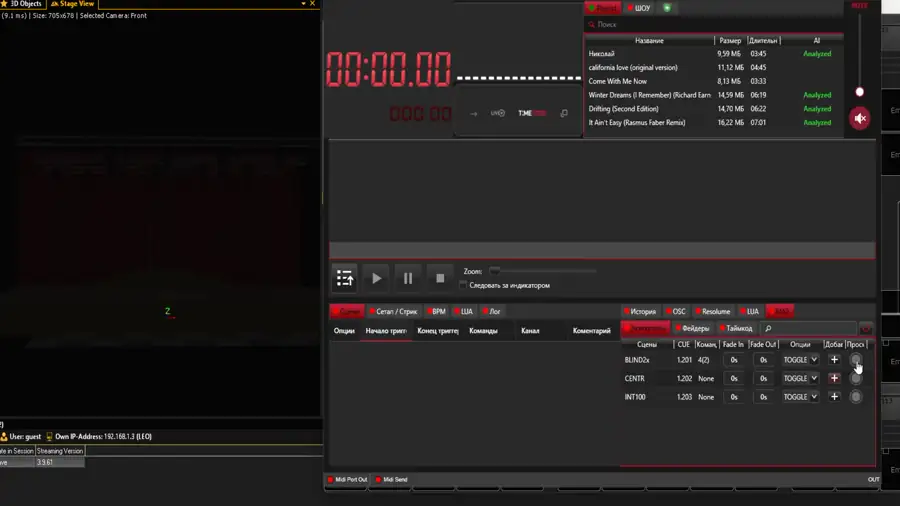Viewport: 900px width, 506px height.
Task: Switch to the Stage View tab
Action: click(72, 3)
